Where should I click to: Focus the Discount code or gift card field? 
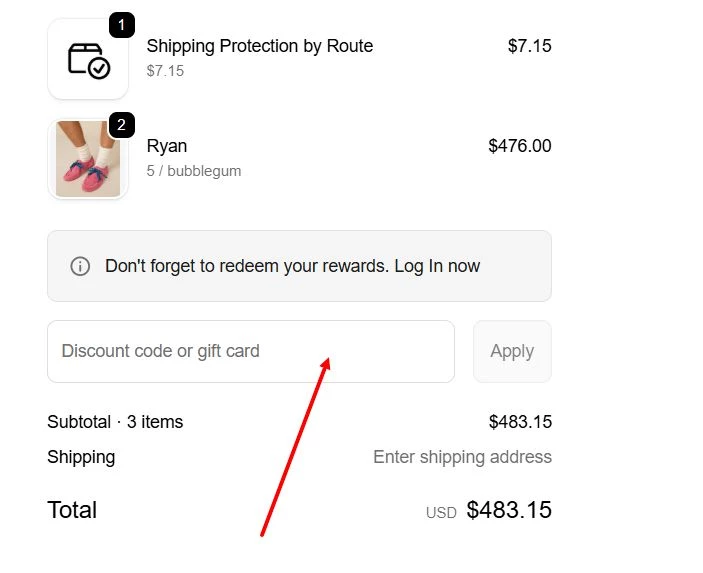pos(250,351)
